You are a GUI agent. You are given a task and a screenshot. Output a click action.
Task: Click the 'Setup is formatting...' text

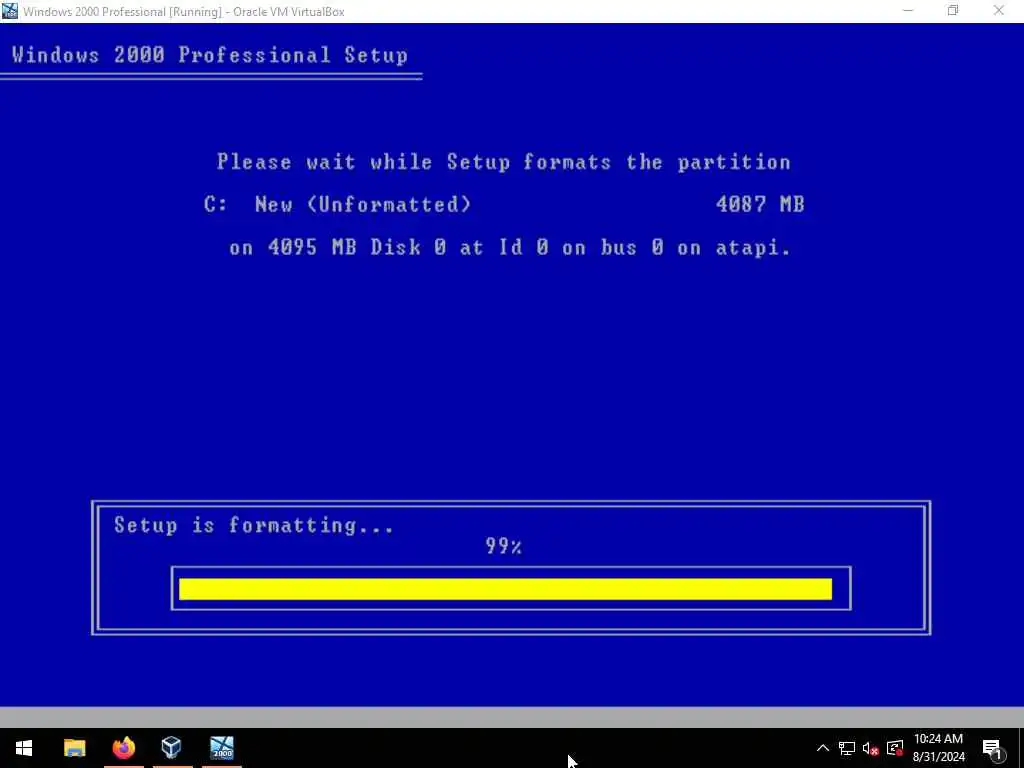click(254, 525)
